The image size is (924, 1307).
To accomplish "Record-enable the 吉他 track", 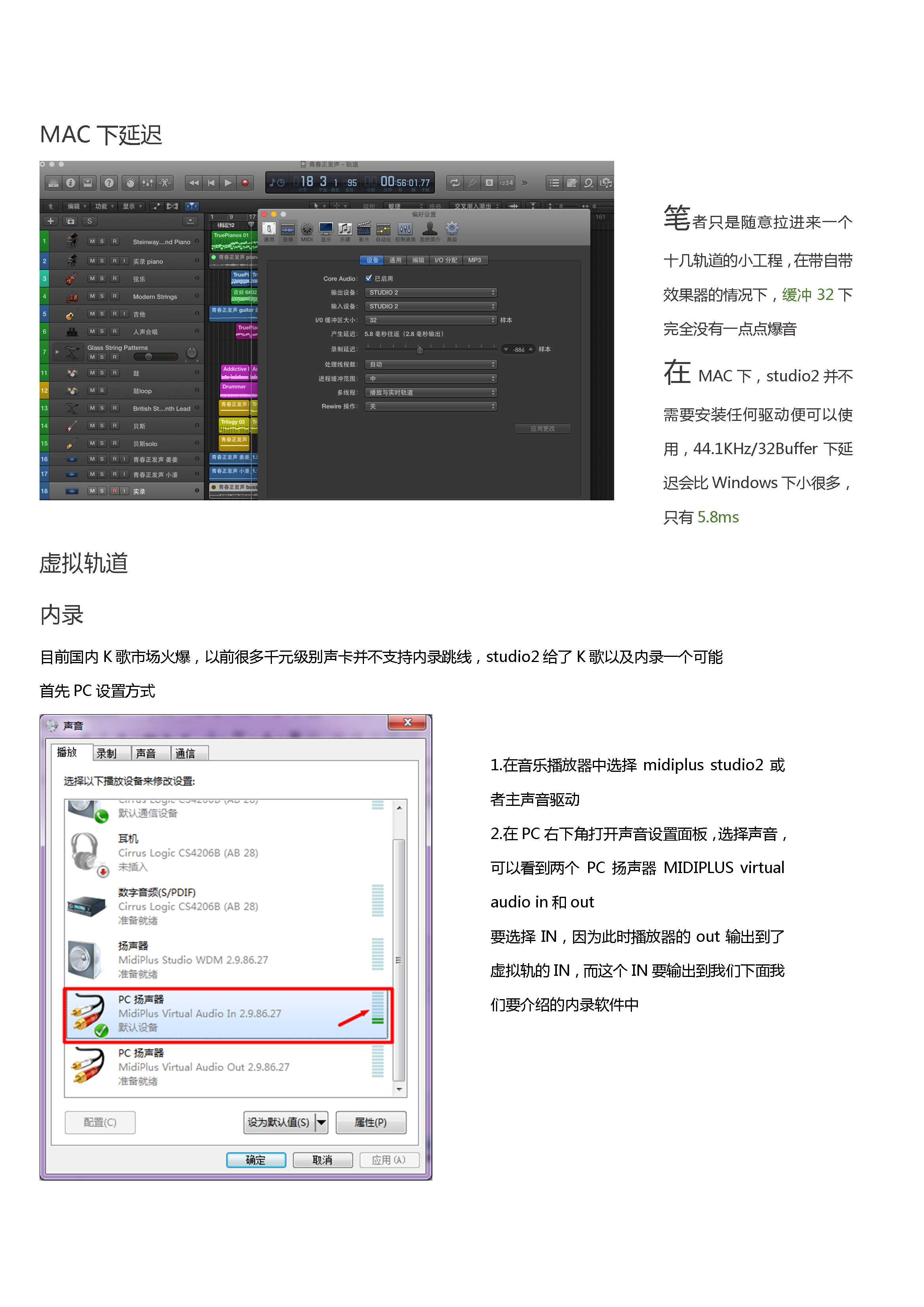I will point(115,314).
